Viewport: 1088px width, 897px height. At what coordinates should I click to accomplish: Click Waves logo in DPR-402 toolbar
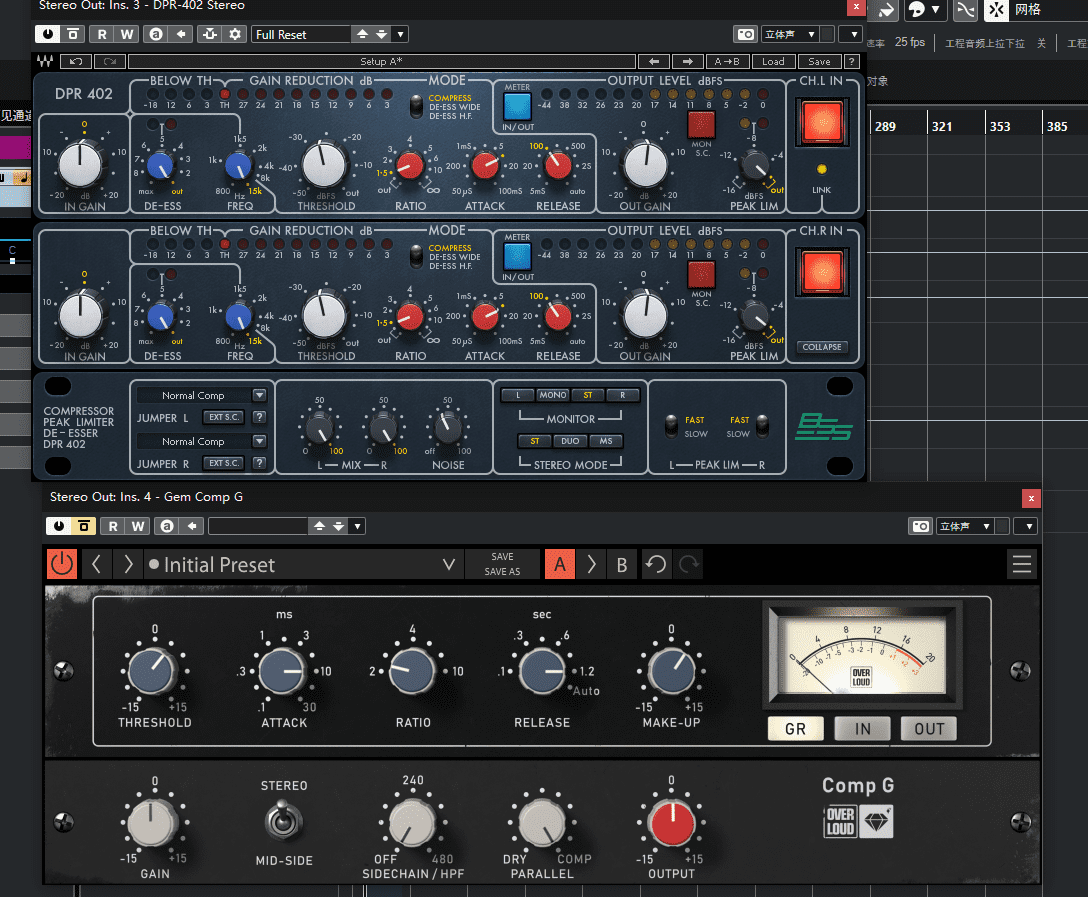pos(45,61)
